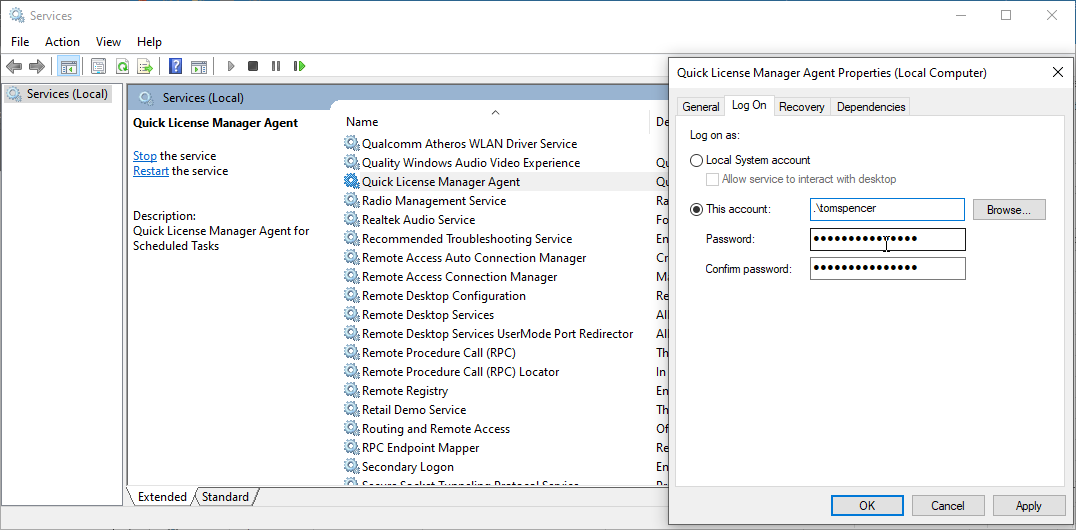The height and width of the screenshot is (530, 1076).
Task: Click the Restart the service link
Action: [151, 171]
